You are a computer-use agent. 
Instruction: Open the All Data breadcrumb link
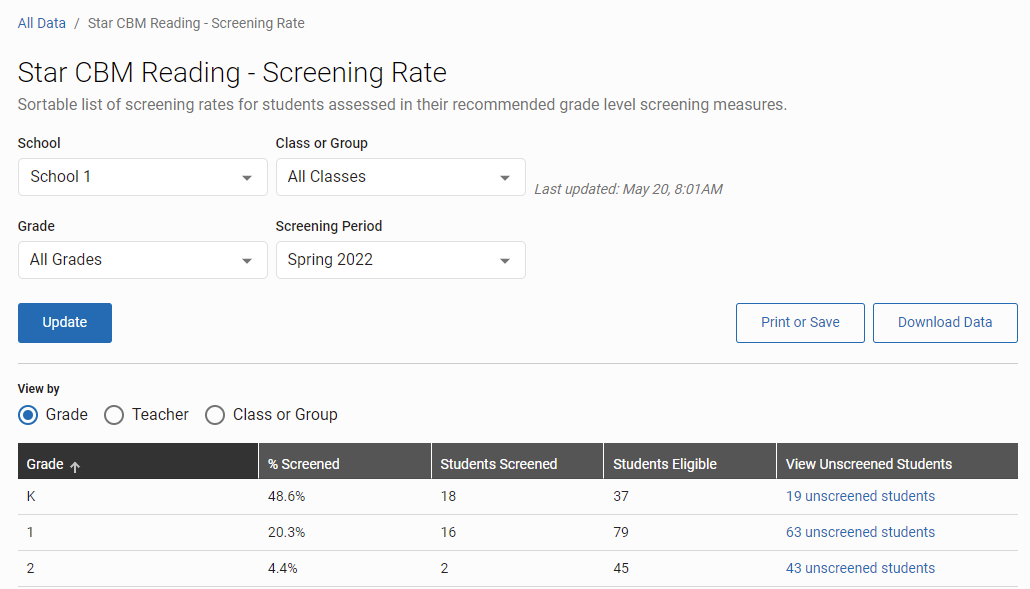(41, 23)
